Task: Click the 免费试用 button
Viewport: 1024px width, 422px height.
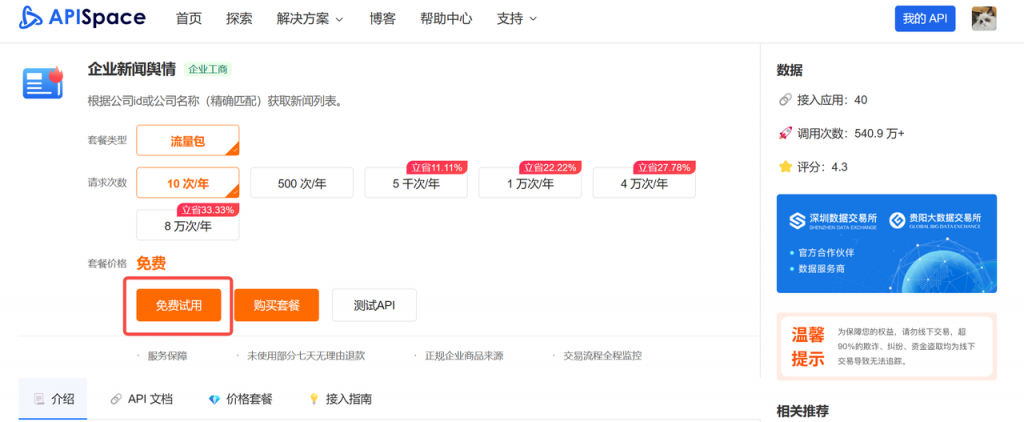Action: tap(178, 305)
